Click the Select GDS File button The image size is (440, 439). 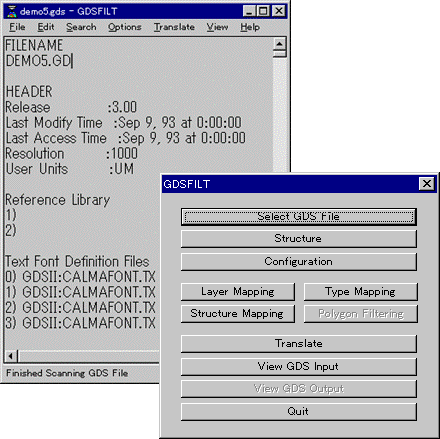pos(299,217)
